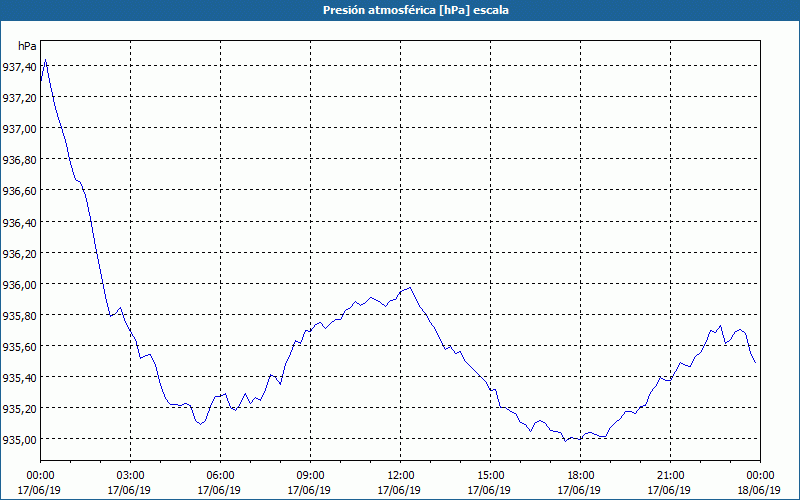
Task: Select the 935,20 axis value
Action: [19, 409]
